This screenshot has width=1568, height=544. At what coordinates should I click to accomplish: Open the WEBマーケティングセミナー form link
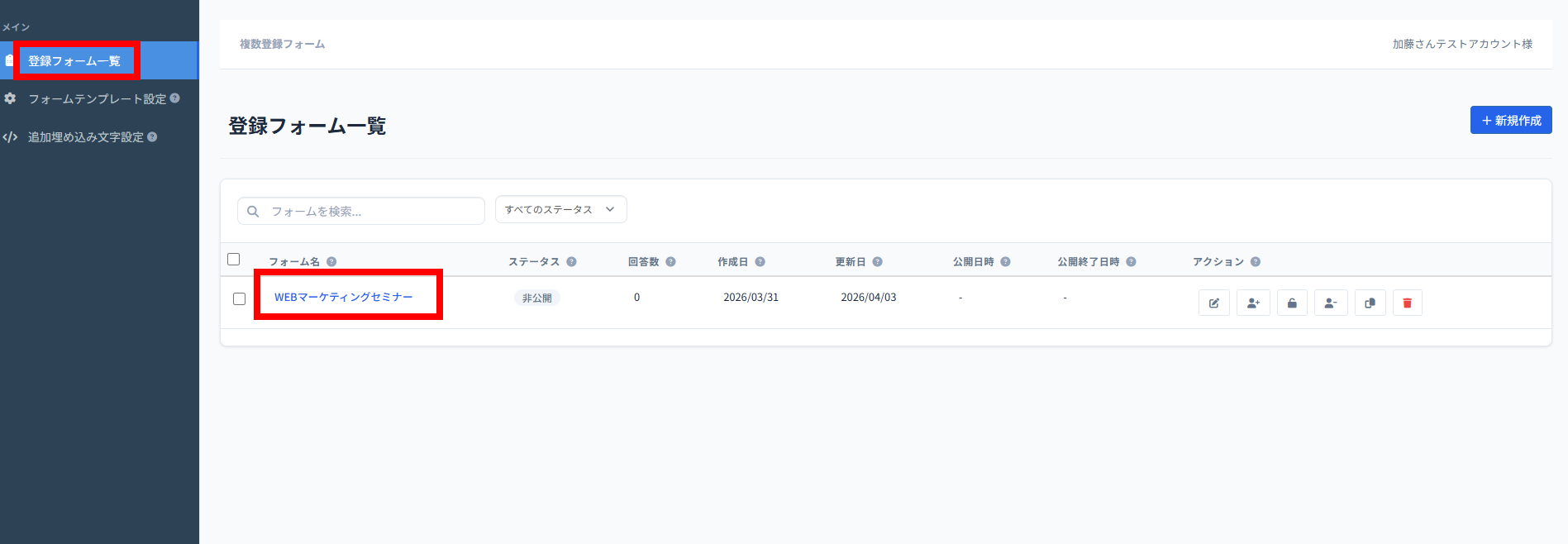click(x=343, y=297)
